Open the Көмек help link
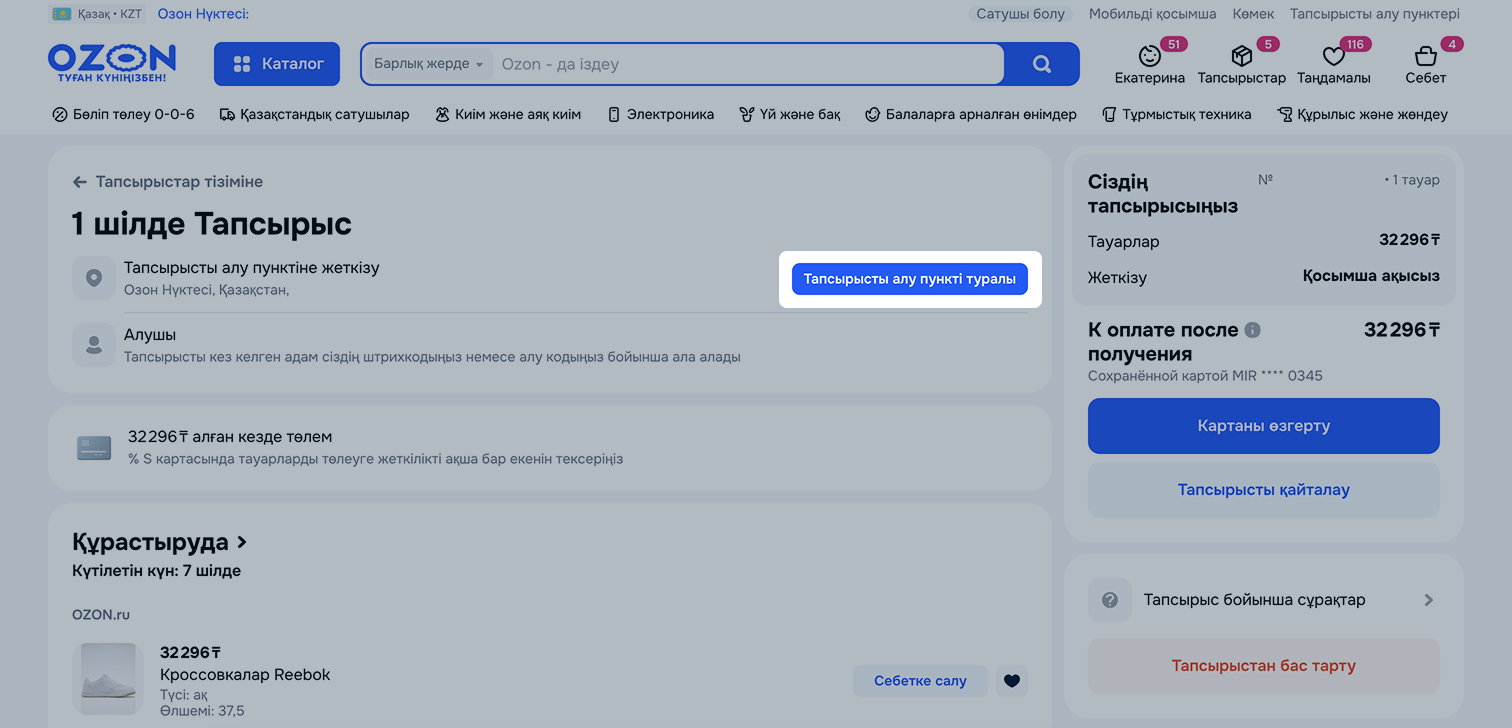This screenshot has width=1512, height=728. [1253, 14]
